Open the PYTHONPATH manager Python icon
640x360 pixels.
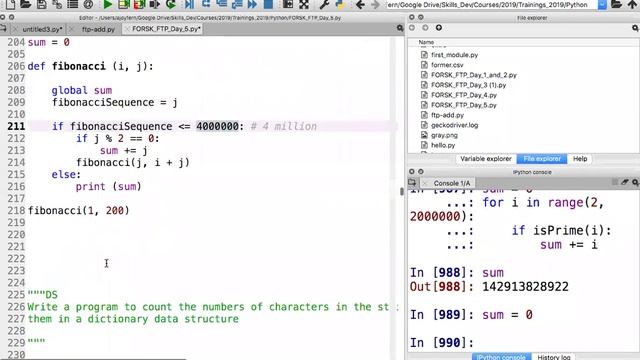(340, 4)
